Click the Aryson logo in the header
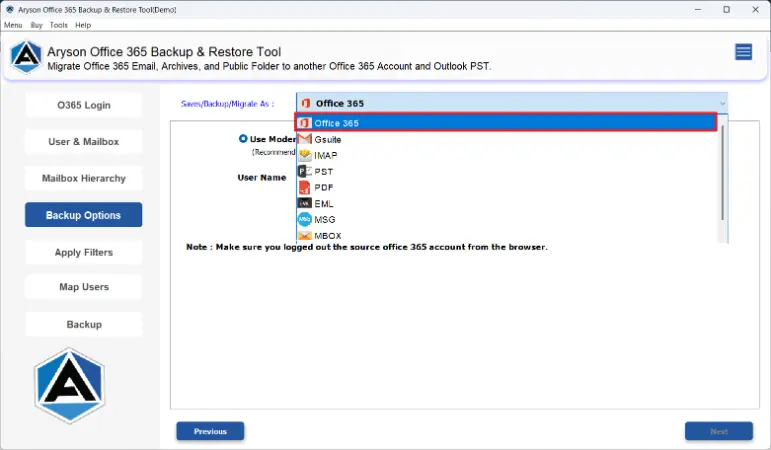Image resolution: width=771 pixels, height=450 pixels. coord(26,57)
